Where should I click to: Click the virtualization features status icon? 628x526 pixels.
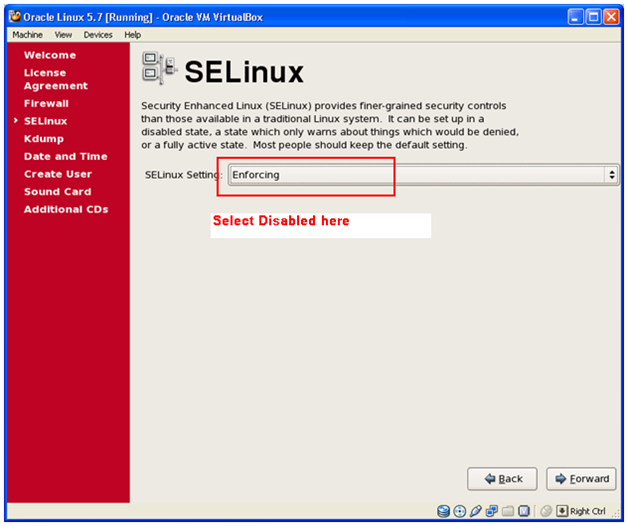[x=524, y=511]
